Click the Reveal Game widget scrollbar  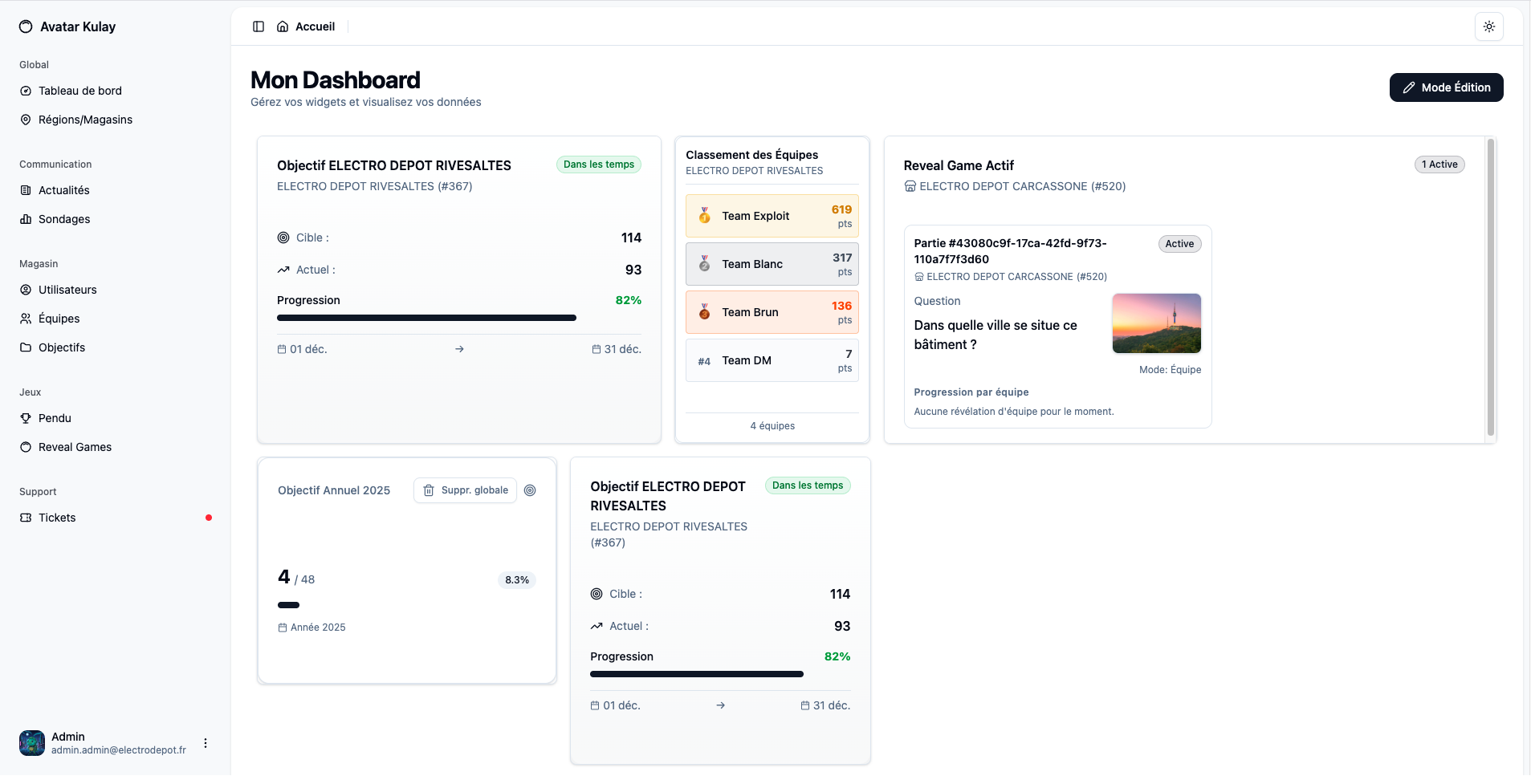(1490, 288)
